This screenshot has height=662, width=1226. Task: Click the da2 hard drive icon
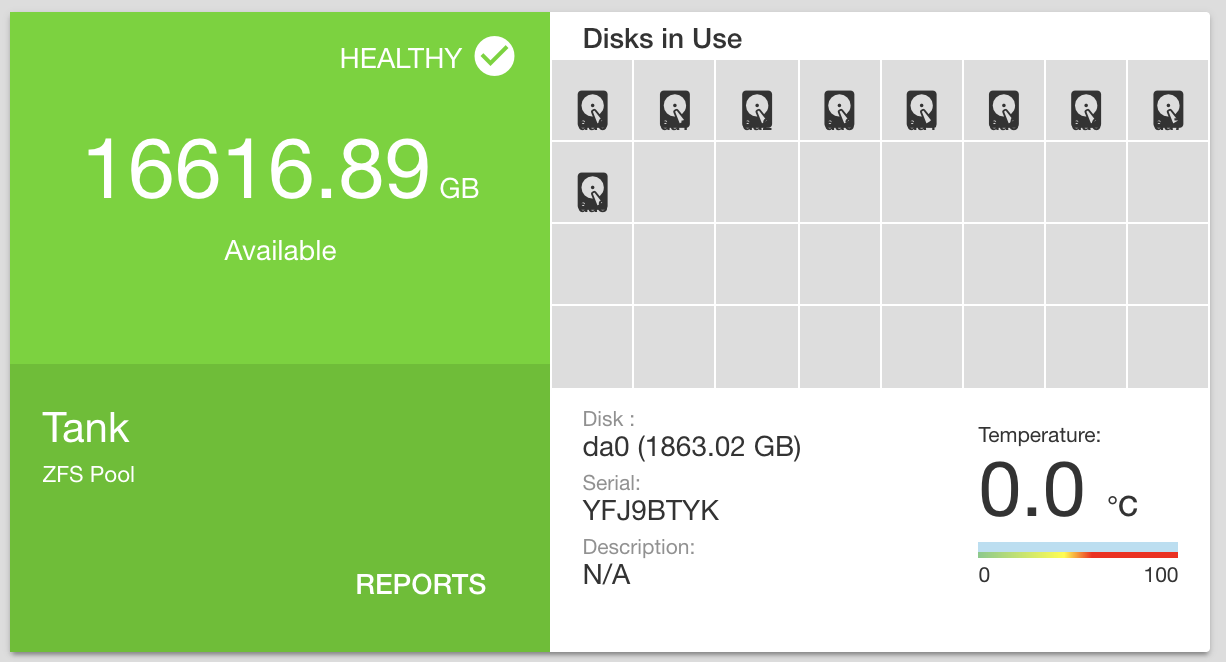click(x=757, y=110)
